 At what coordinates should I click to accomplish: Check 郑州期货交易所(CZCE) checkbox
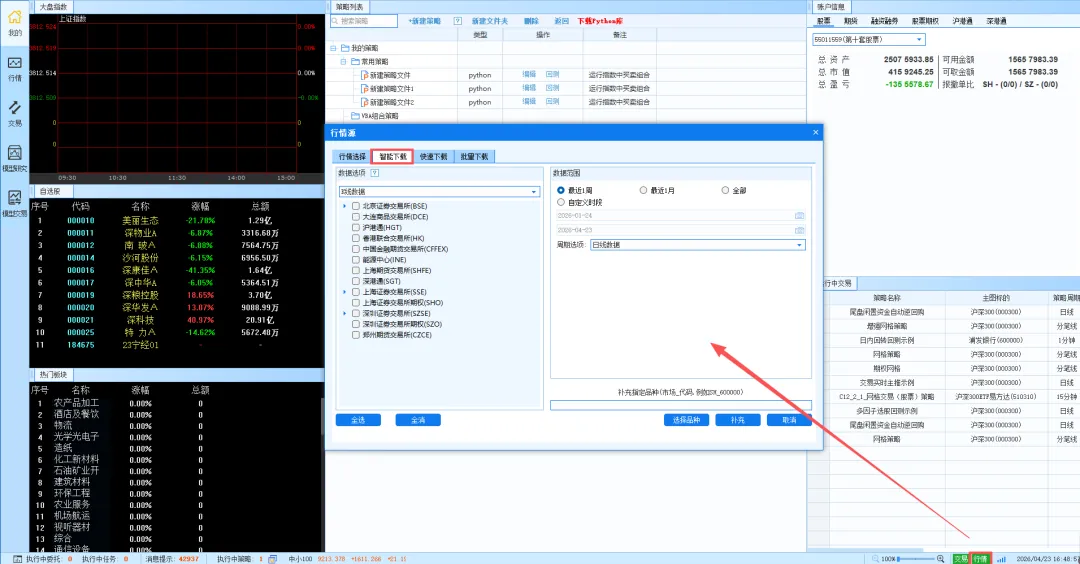355,335
